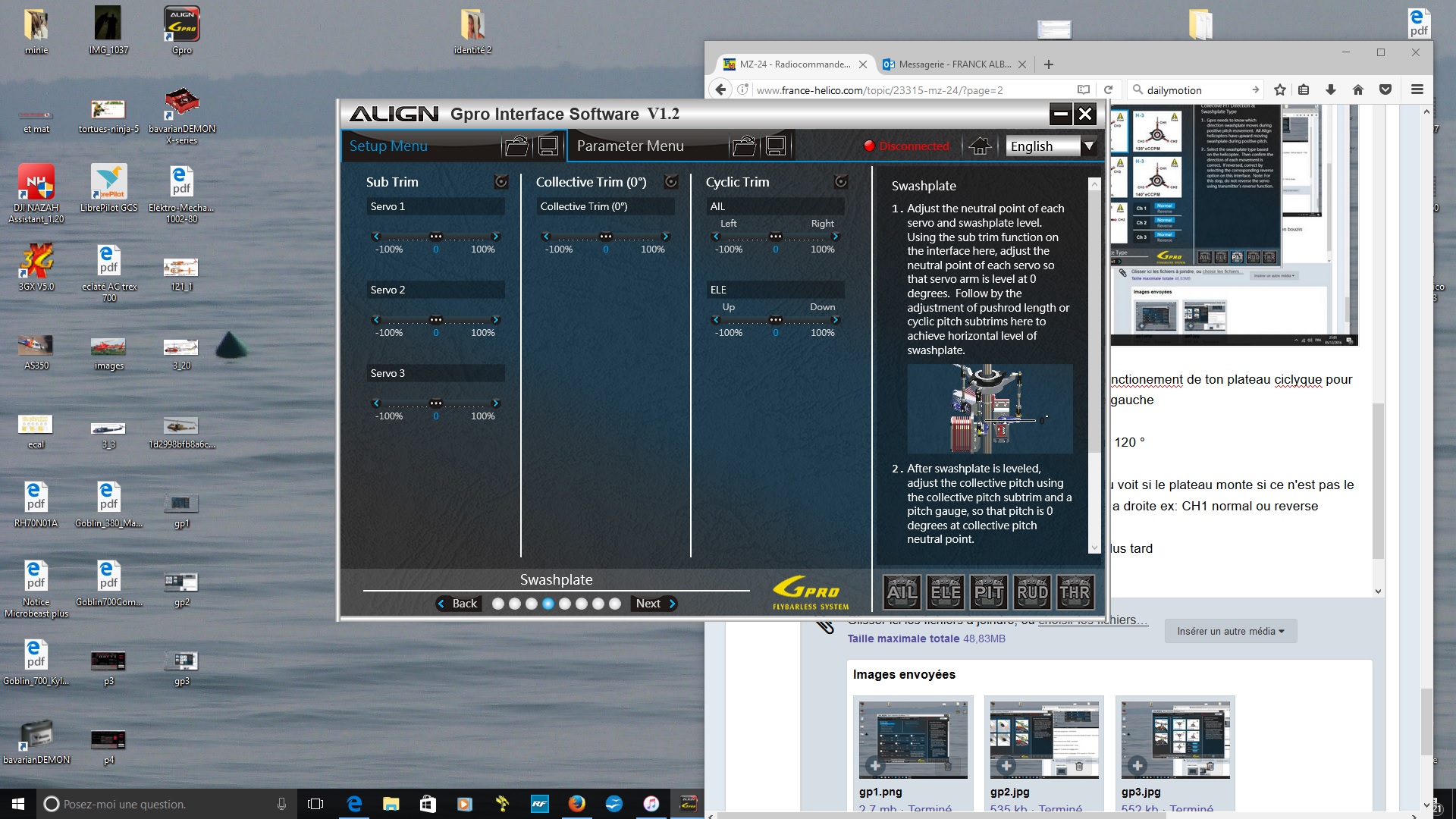Image resolution: width=1456 pixels, height=819 pixels.
Task: Open a new tab in Firefox
Action: pos(1049,64)
